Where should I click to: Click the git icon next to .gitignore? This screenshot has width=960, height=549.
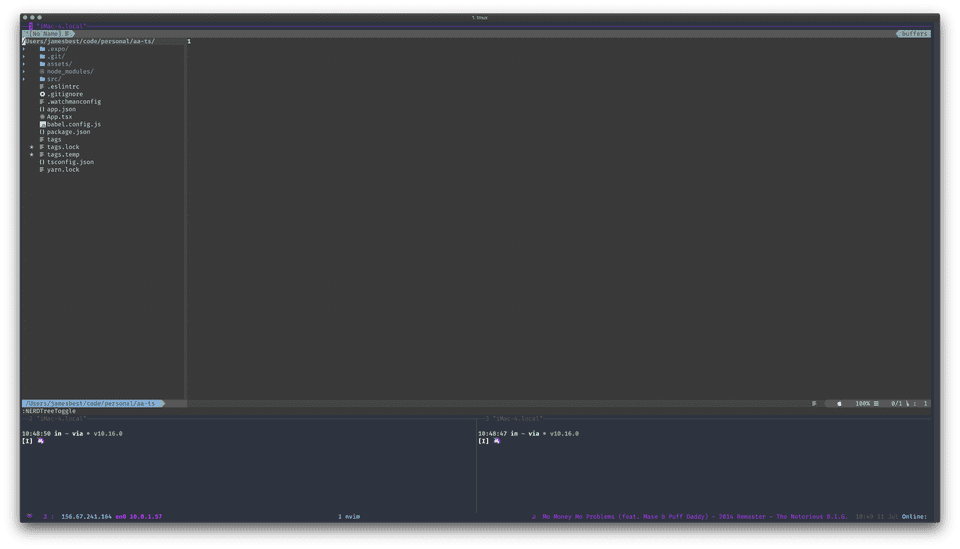click(42, 94)
